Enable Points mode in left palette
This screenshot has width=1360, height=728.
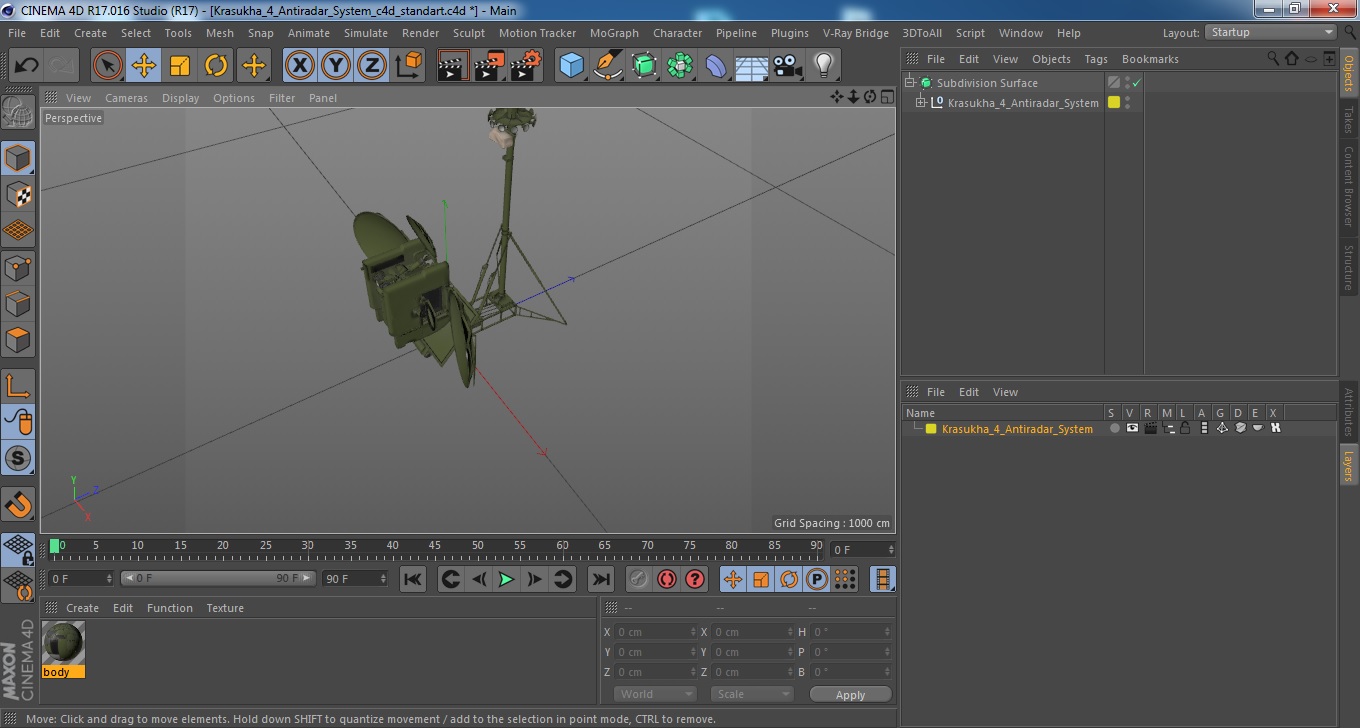pyautogui.click(x=18, y=267)
